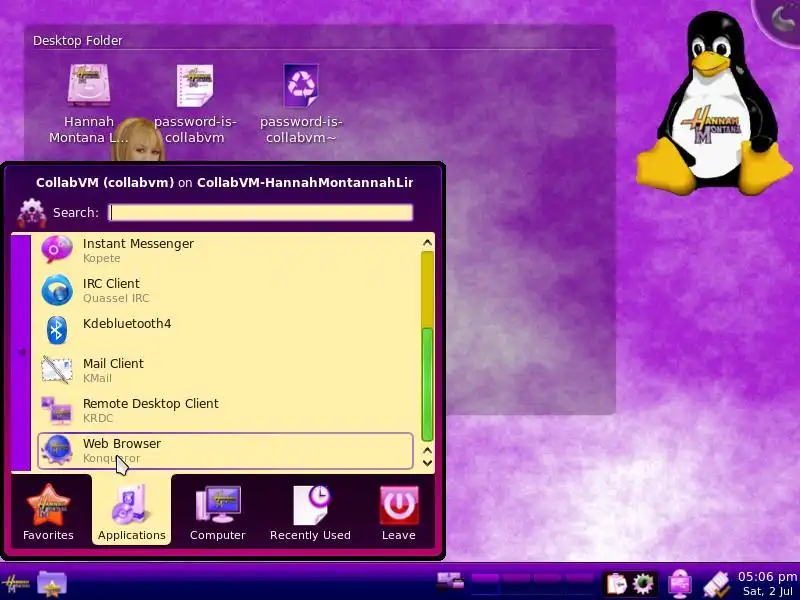The image size is (800, 600).
Task: Open the Computer tab
Action: pyautogui.click(x=218, y=512)
